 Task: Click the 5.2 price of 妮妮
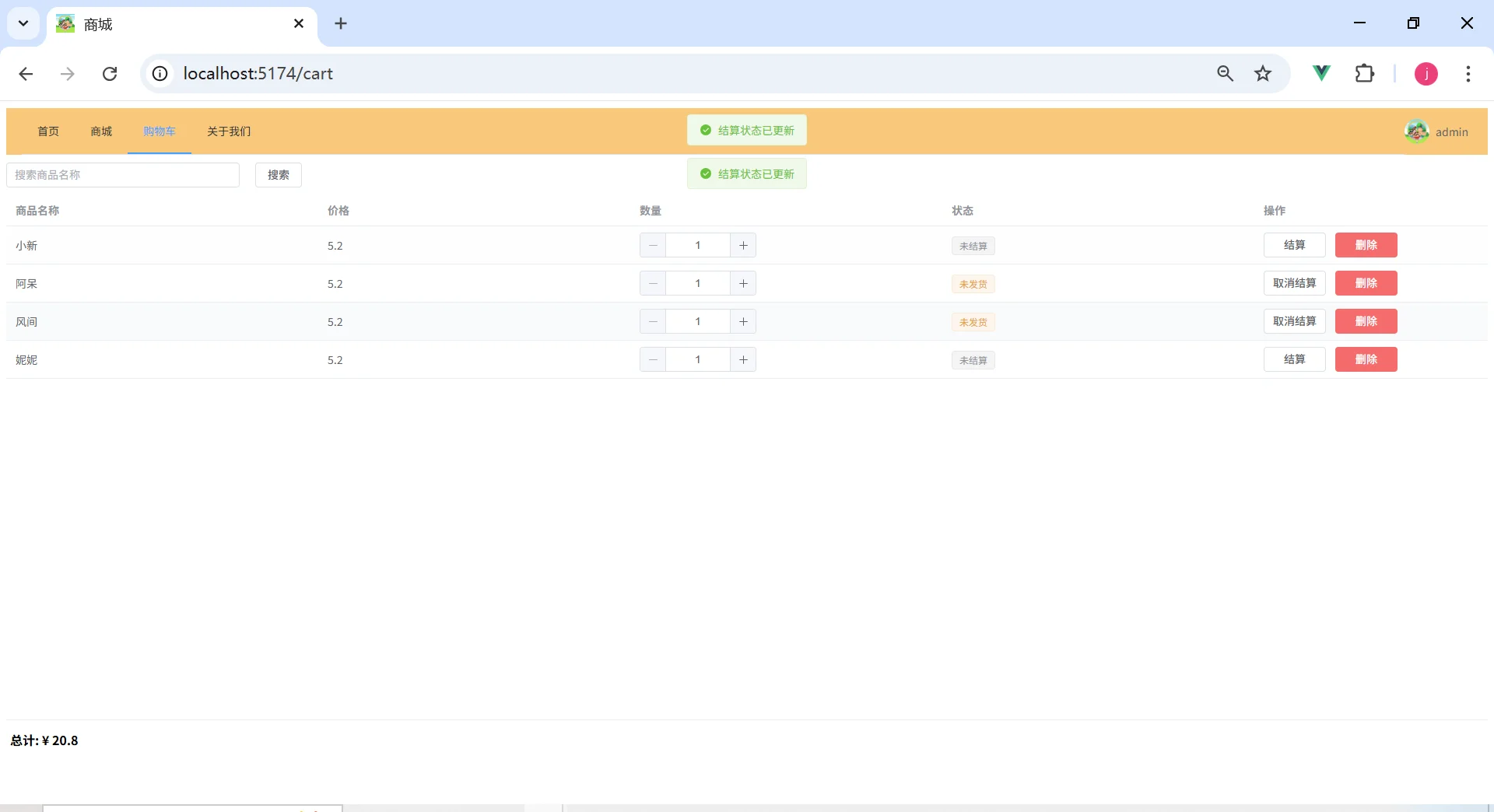pos(335,360)
